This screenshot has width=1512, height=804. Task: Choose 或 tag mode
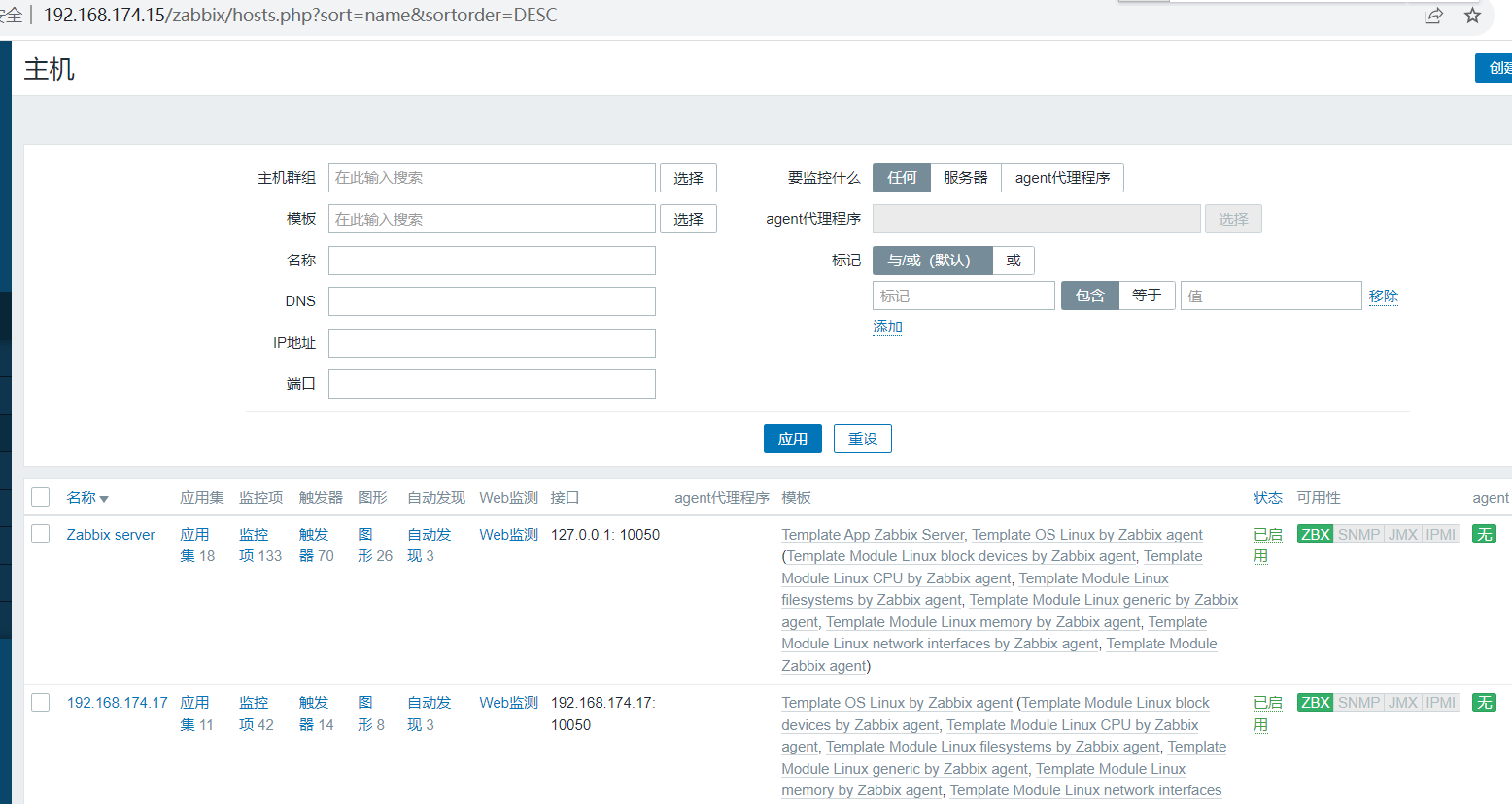coord(1014,261)
